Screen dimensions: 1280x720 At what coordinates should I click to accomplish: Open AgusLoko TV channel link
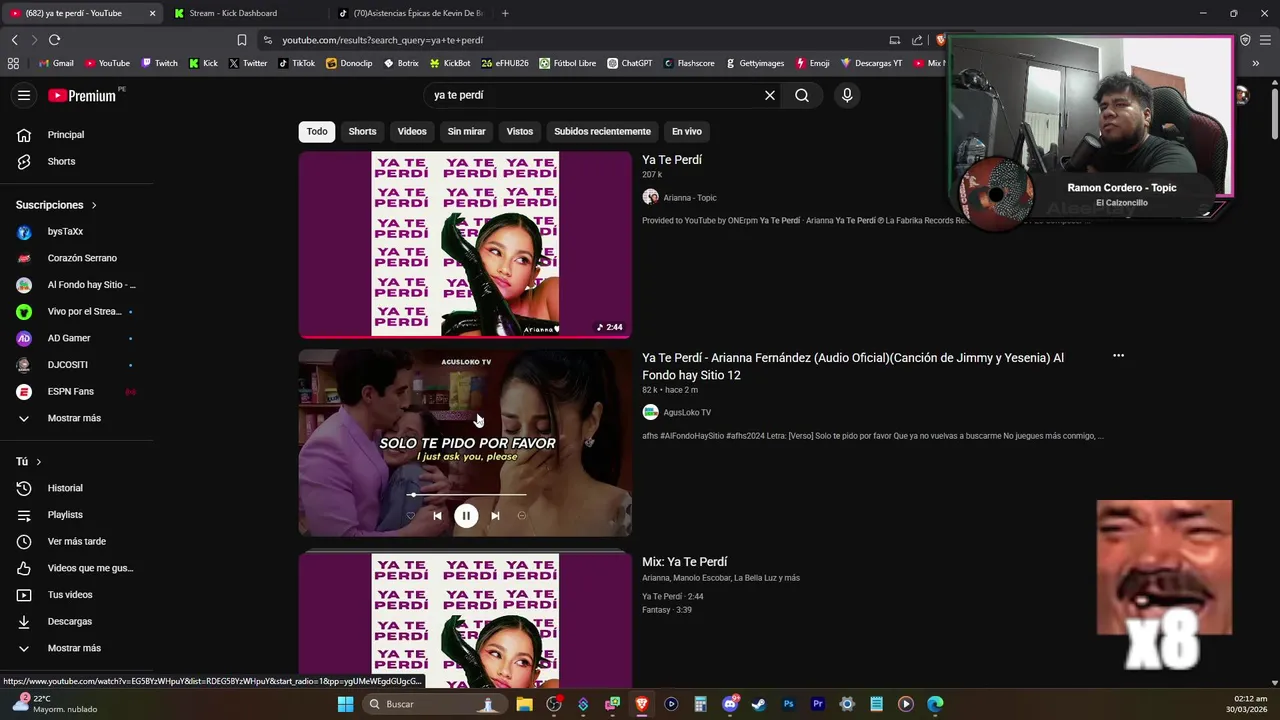[687, 413]
